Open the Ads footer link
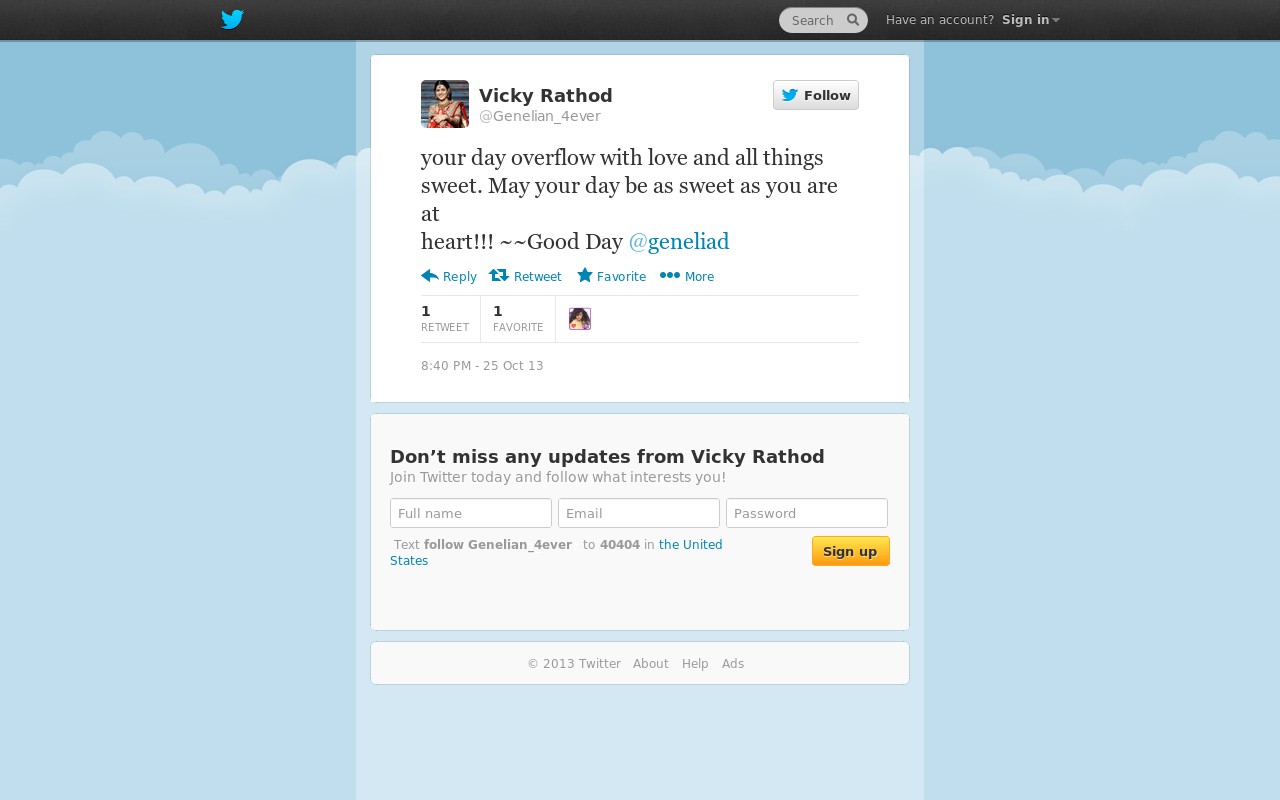 733,664
